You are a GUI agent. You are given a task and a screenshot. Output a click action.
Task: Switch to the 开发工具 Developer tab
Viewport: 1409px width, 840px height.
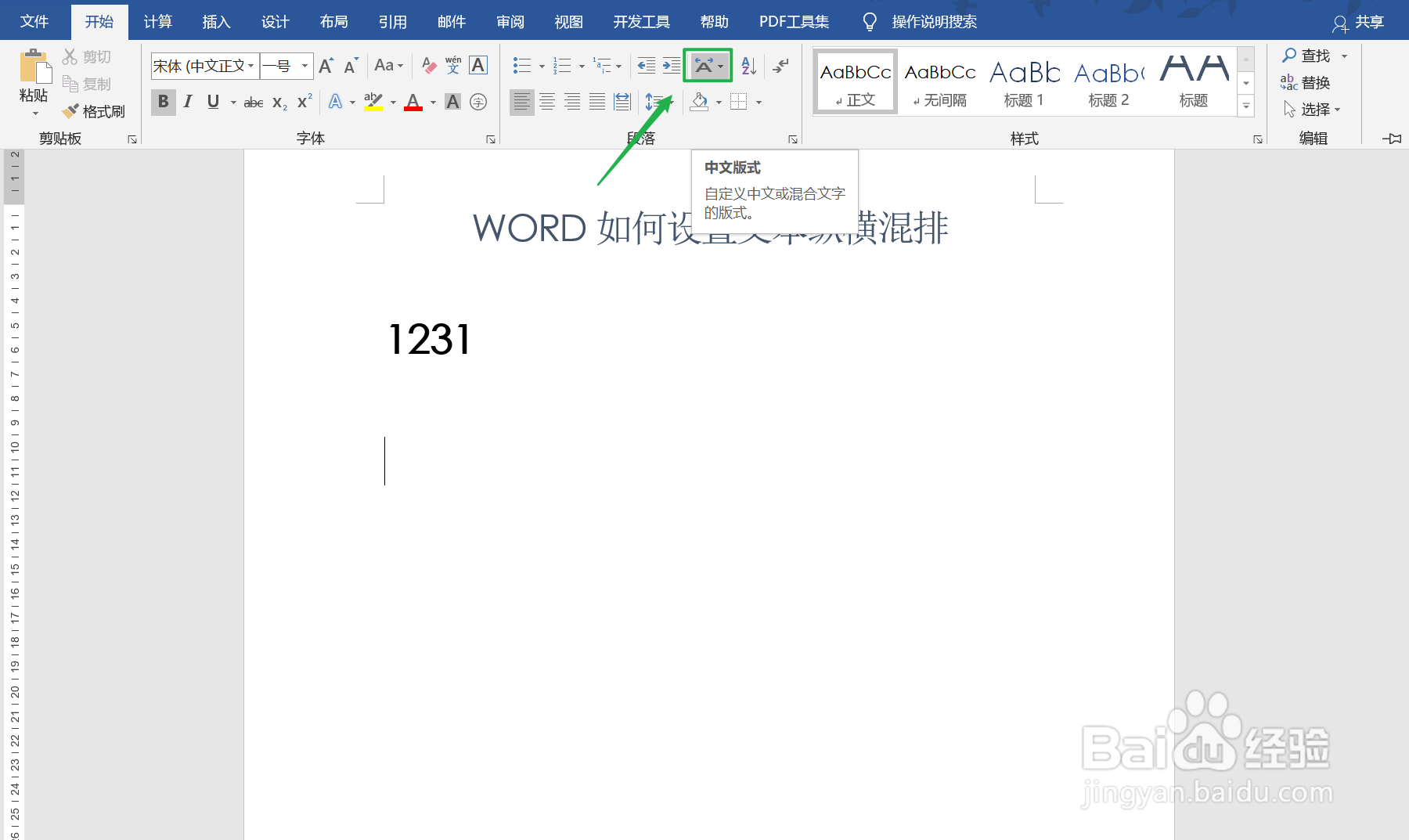pos(641,22)
